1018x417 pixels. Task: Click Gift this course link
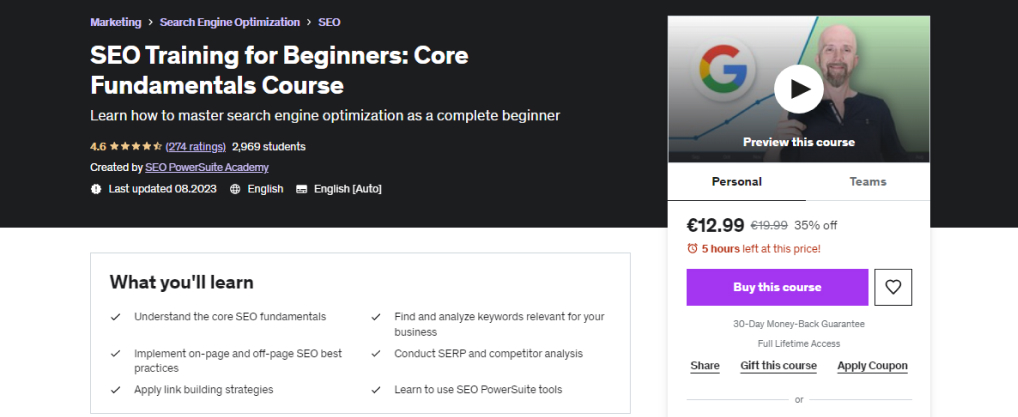tap(778, 366)
